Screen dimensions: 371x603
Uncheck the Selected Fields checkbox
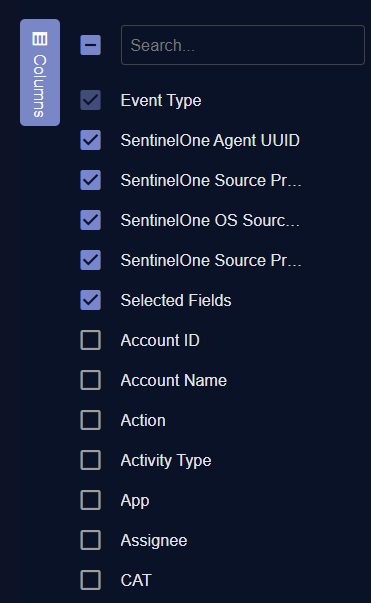(x=91, y=300)
